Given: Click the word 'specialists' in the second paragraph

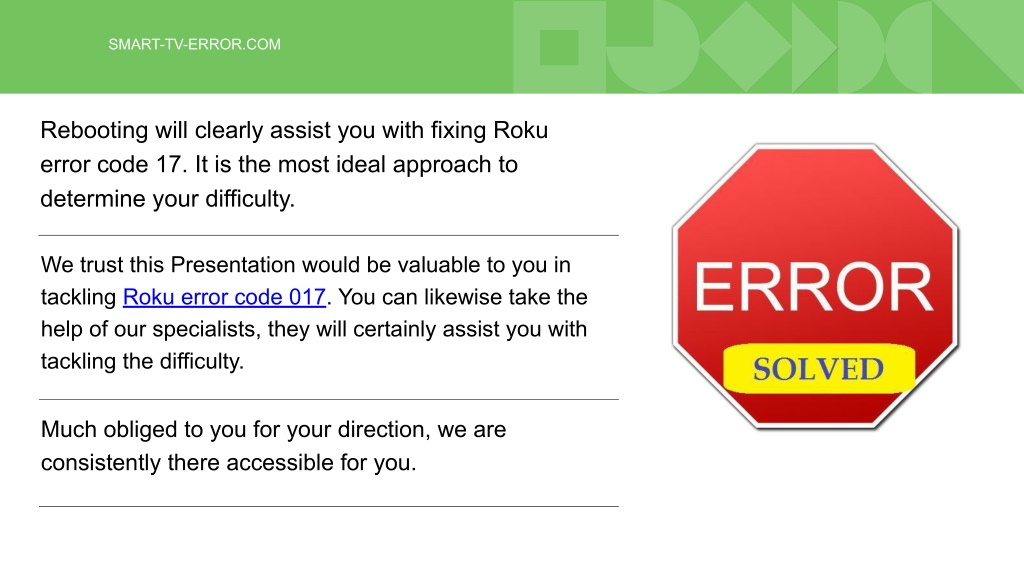Looking at the screenshot, I should 206,329.
